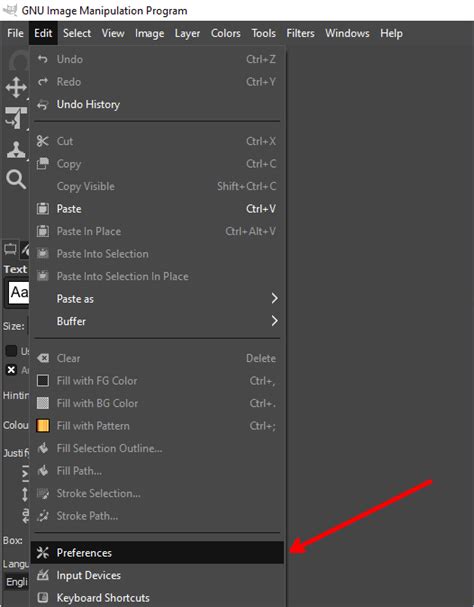Image resolution: width=474 pixels, height=607 pixels.
Task: Click the Aa font preview box
Action: (x=18, y=293)
